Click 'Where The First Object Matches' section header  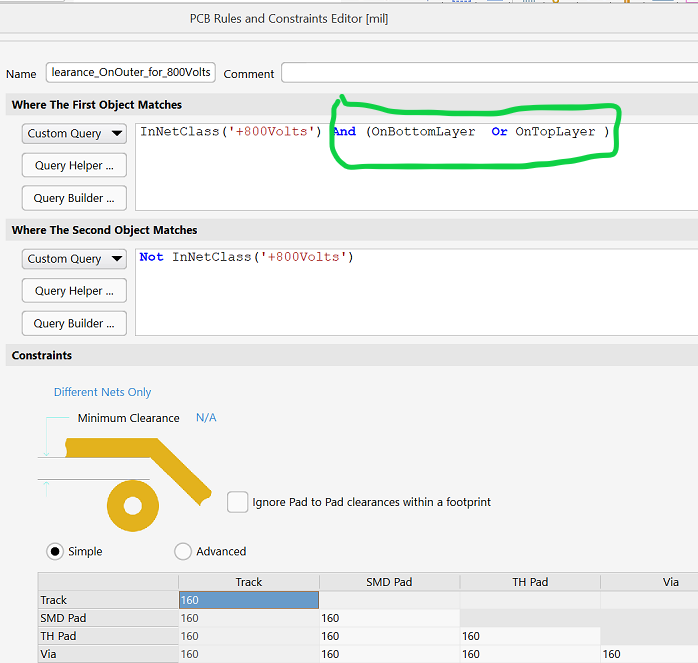(97, 105)
